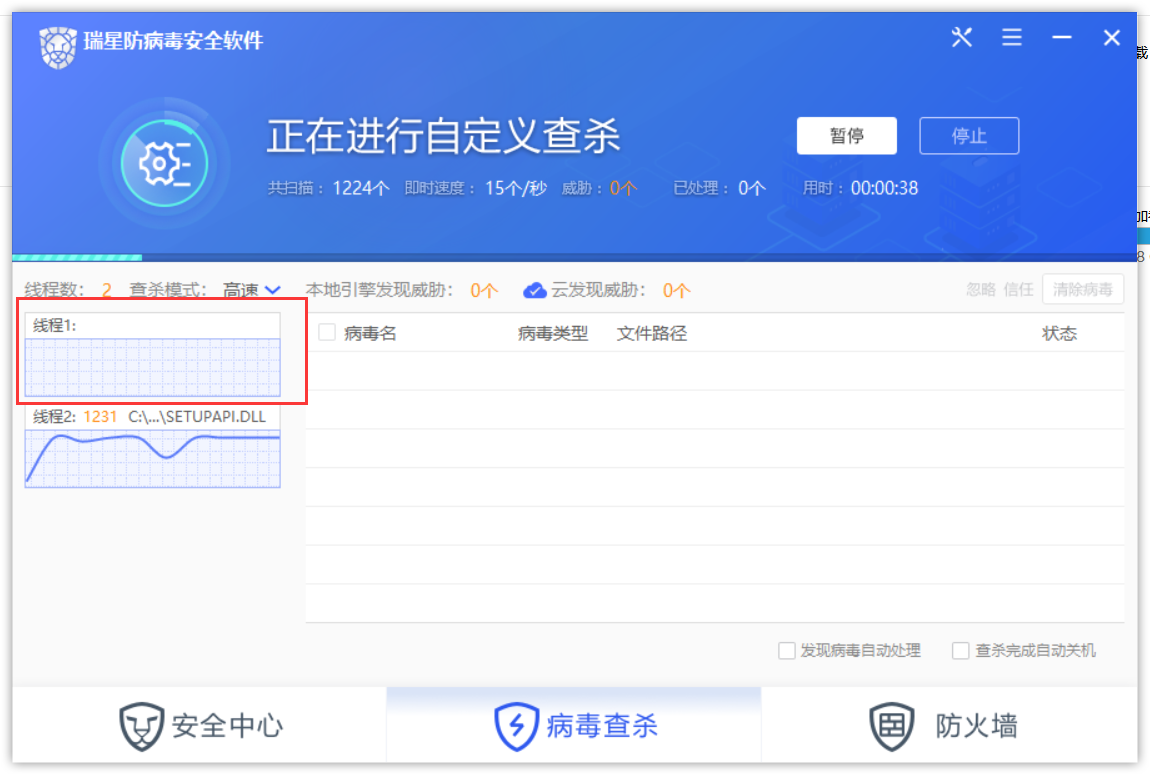This screenshot has height=775, width=1150.
Task: Open the 查杀模式 高速 dropdown
Action: [252, 290]
